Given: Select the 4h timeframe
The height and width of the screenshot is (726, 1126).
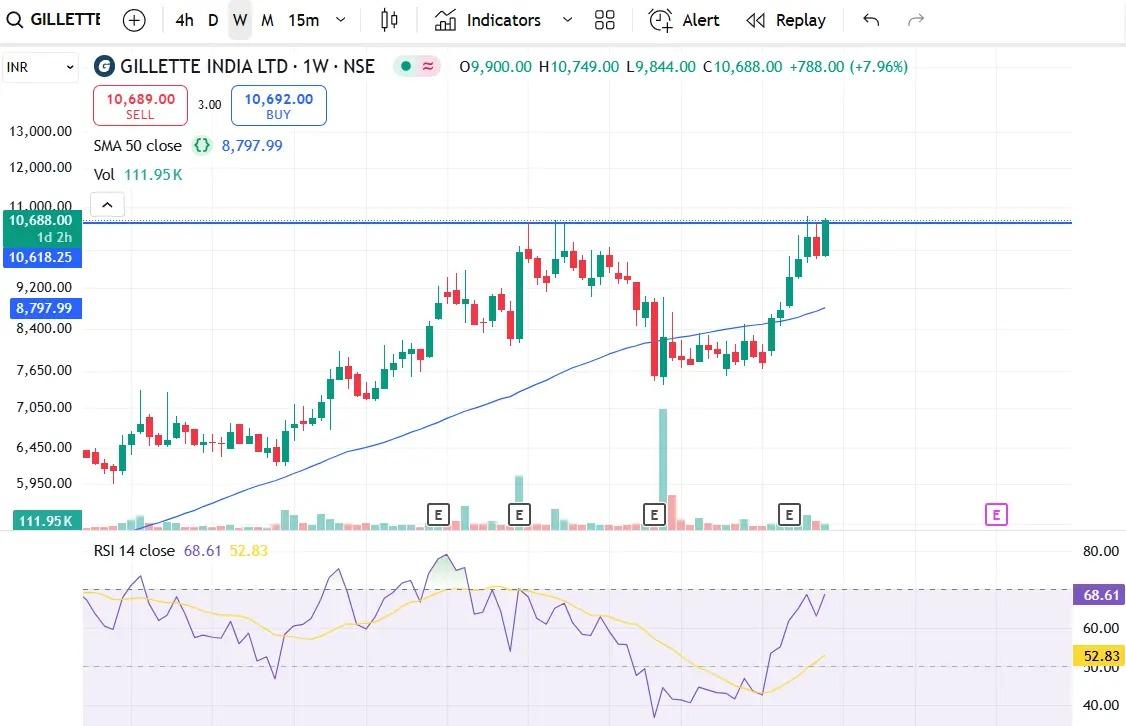Looking at the screenshot, I should click(185, 20).
